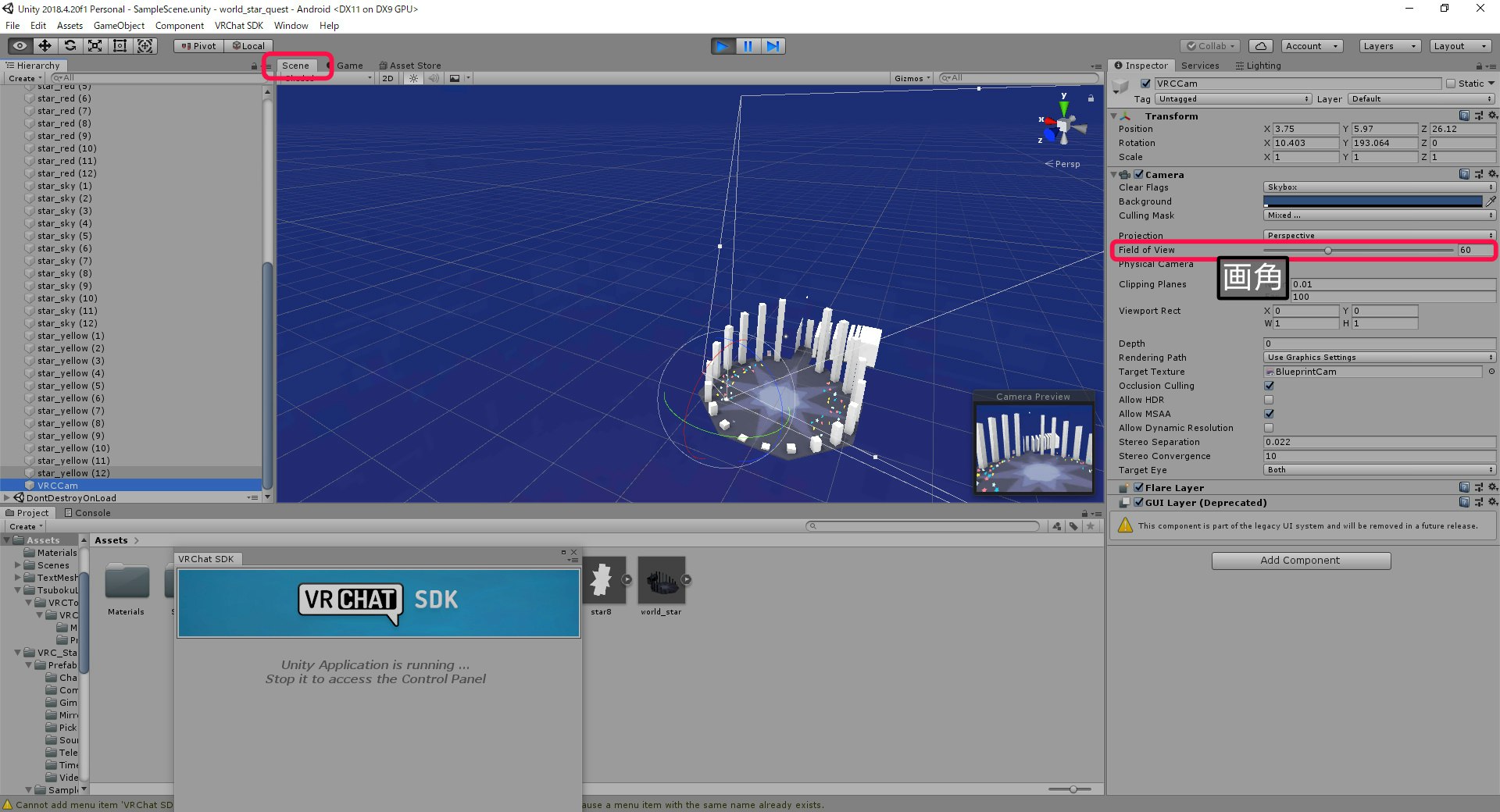Open the Layer dropdown set to Default
Viewport: 1500px width, 812px height.
pyautogui.click(x=1421, y=99)
